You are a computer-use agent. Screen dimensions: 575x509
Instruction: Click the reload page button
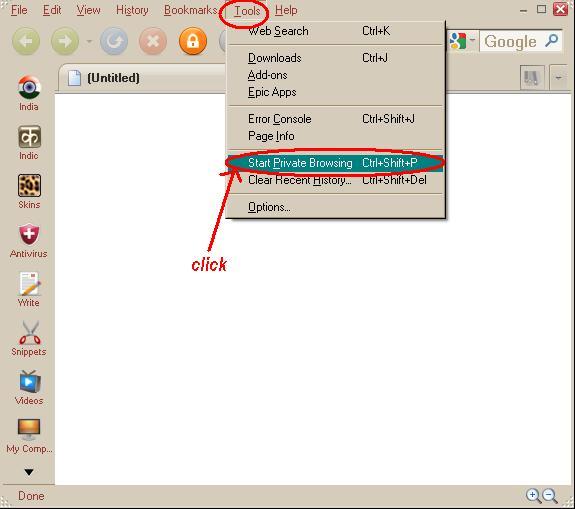[114, 41]
